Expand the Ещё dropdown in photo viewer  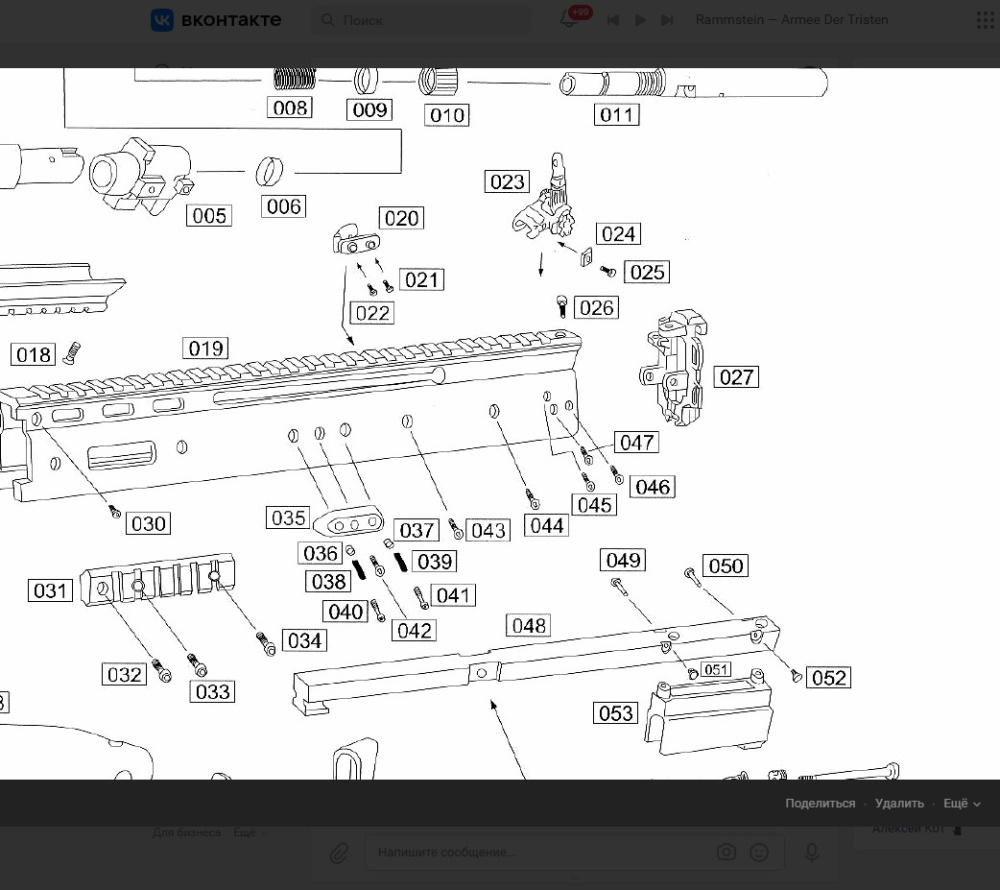pos(962,803)
